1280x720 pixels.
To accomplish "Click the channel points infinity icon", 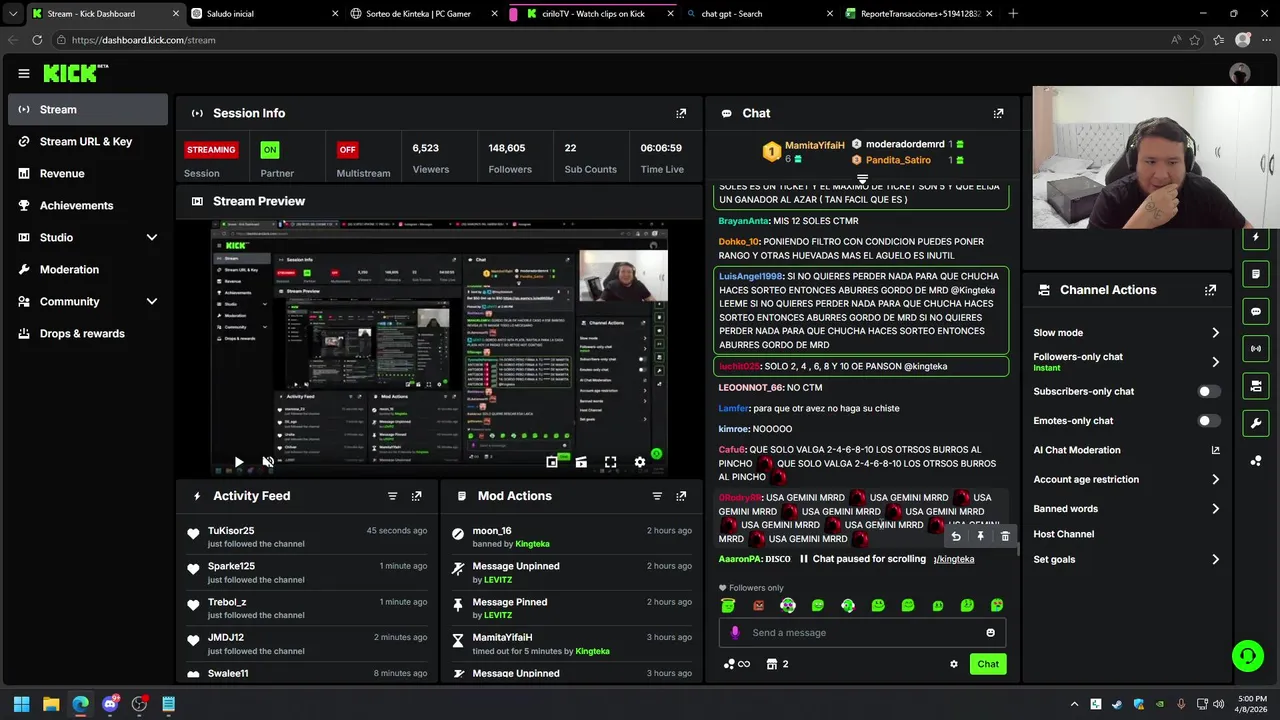I will [x=736, y=664].
